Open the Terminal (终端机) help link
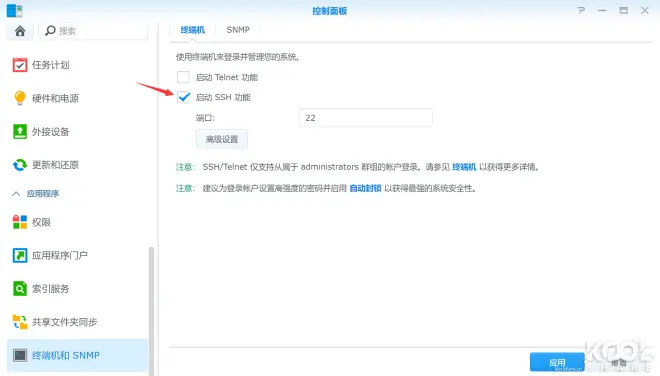 pos(464,167)
